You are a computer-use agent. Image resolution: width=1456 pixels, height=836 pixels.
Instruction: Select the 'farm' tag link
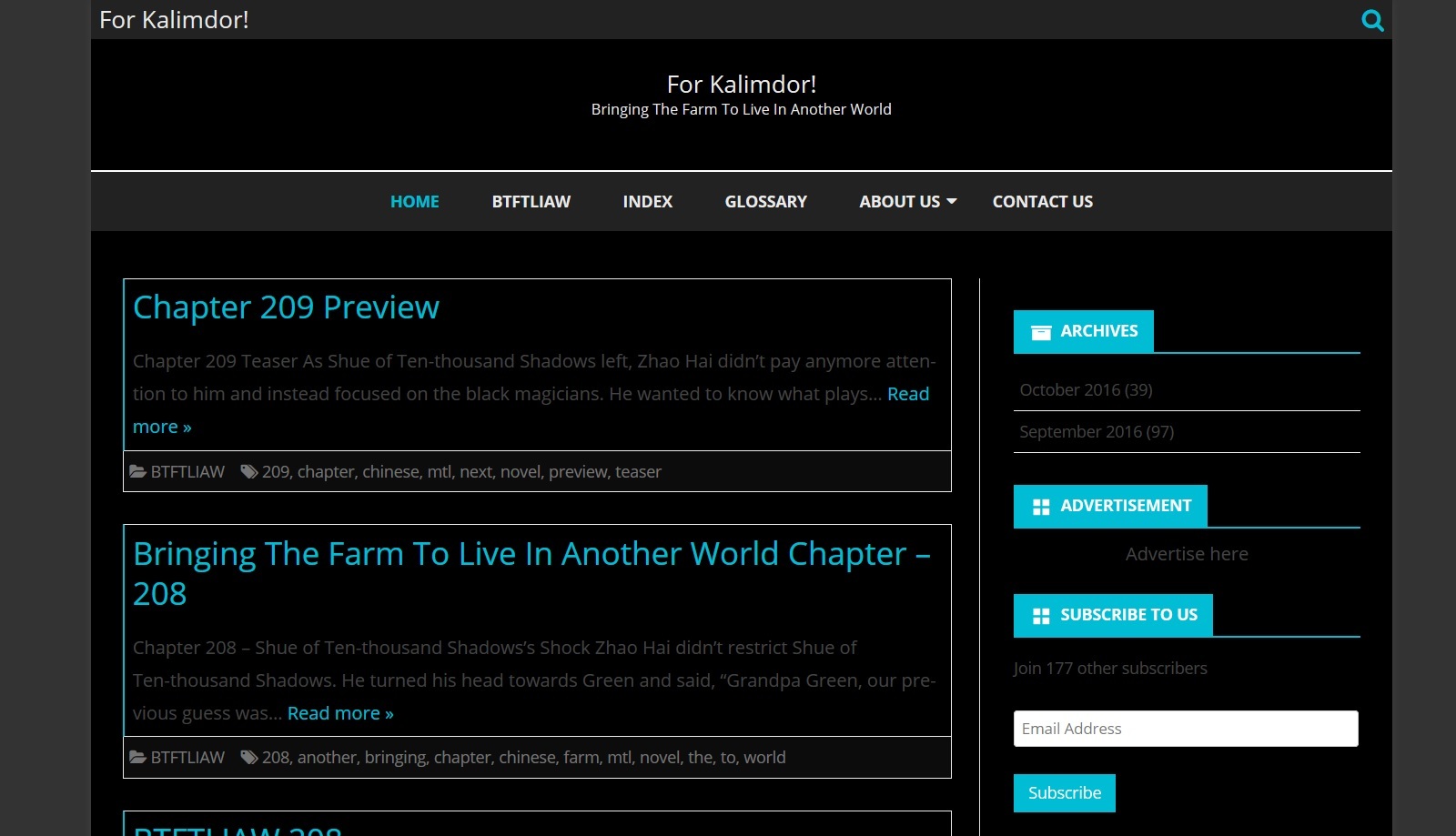pyautogui.click(x=581, y=757)
